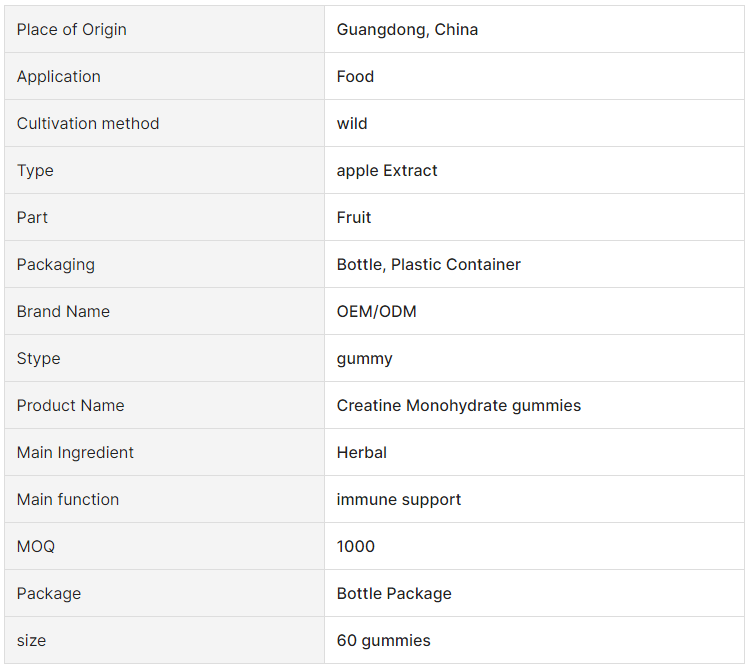Viewport: 748px width, 666px height.
Task: Select the Bottle Package value
Action: (x=394, y=593)
